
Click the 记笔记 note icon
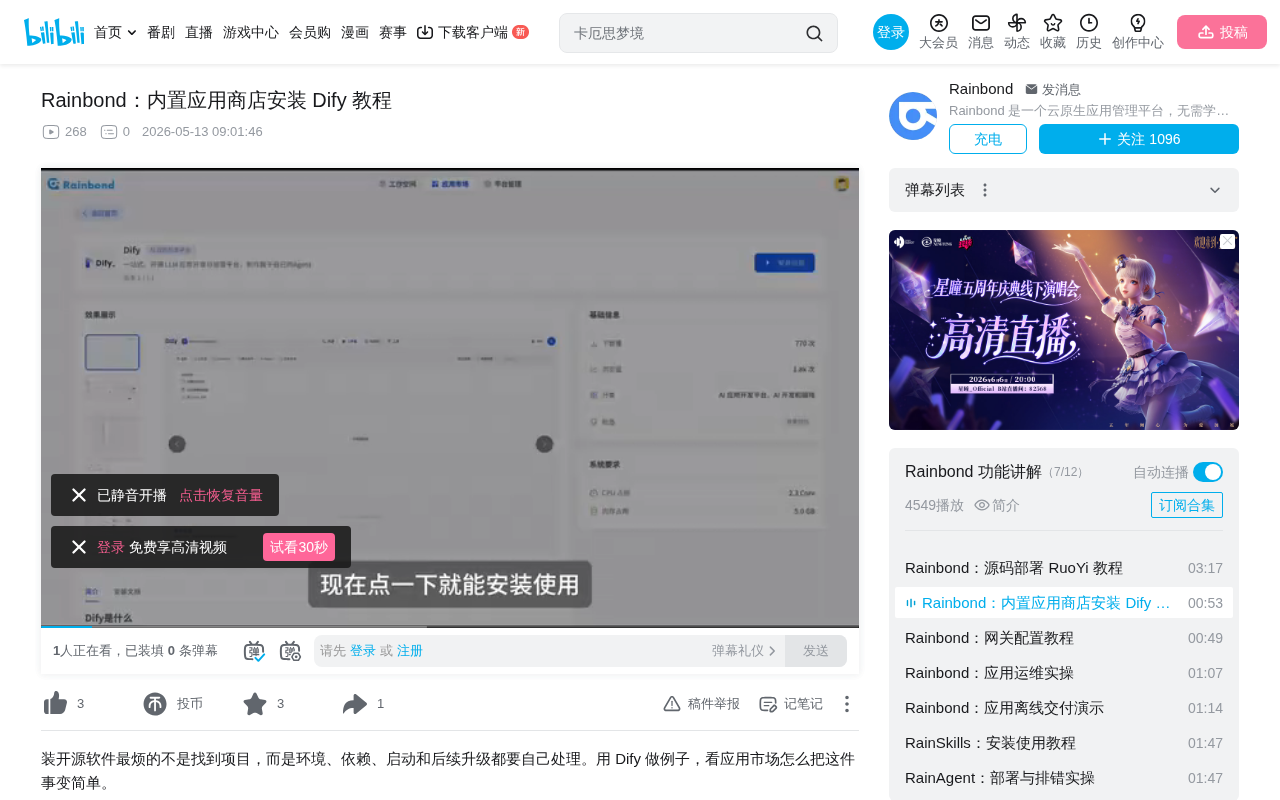(x=768, y=704)
